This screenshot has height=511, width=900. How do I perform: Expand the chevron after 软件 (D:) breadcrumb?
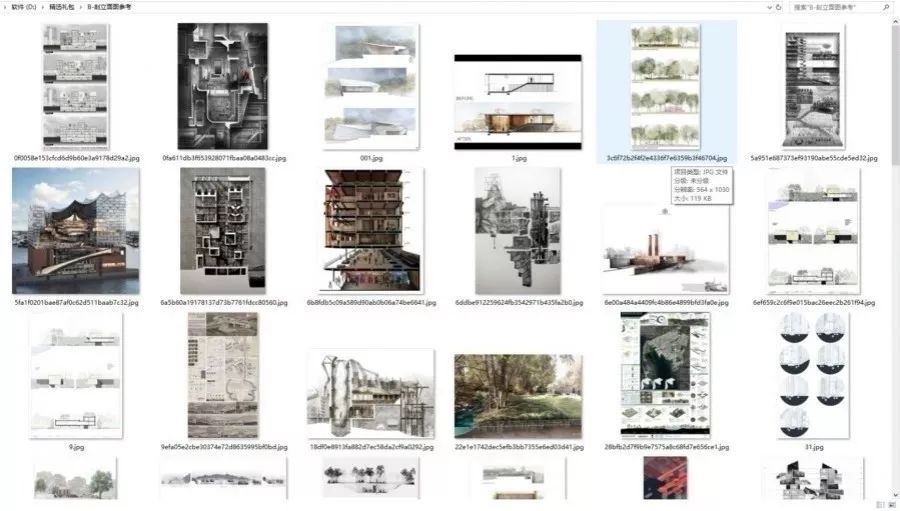42,7
